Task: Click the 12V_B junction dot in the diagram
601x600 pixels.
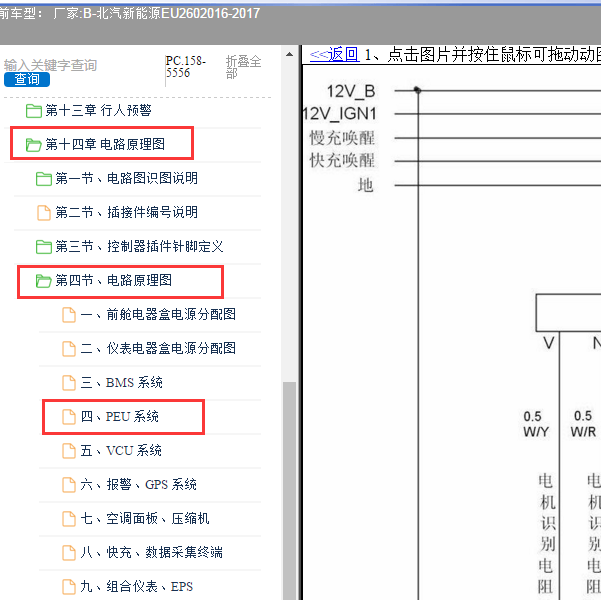Action: (417, 90)
